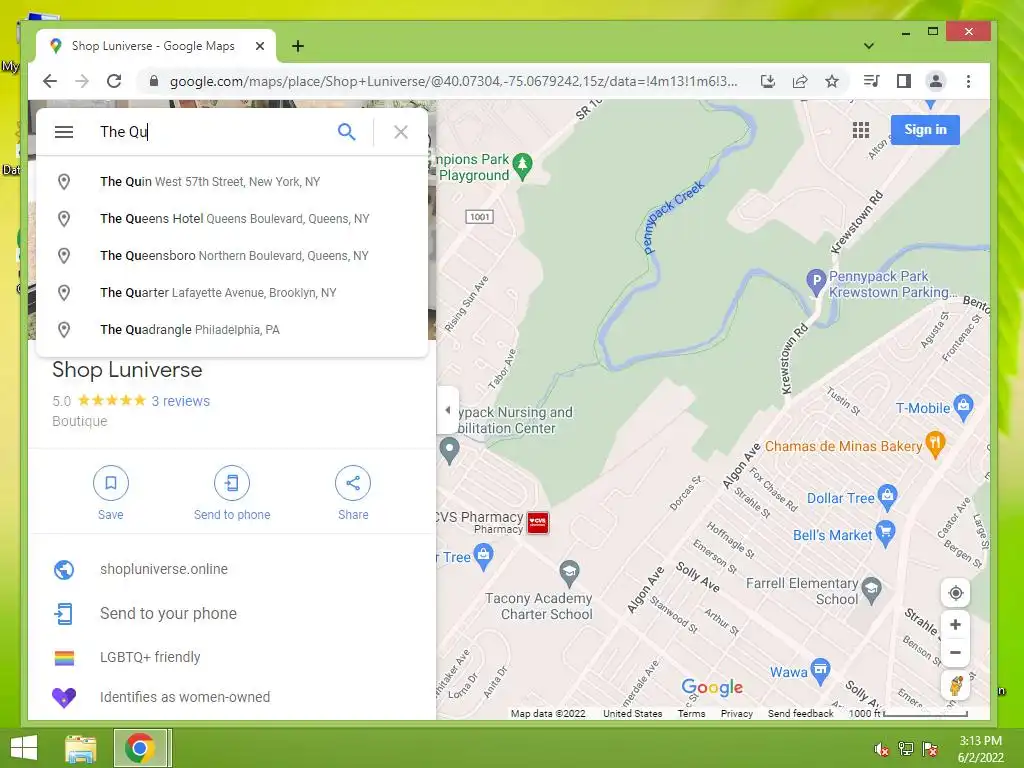Image resolution: width=1024 pixels, height=768 pixels.
Task: Click Chamas de Minas Bakery marker
Action: coord(935,445)
